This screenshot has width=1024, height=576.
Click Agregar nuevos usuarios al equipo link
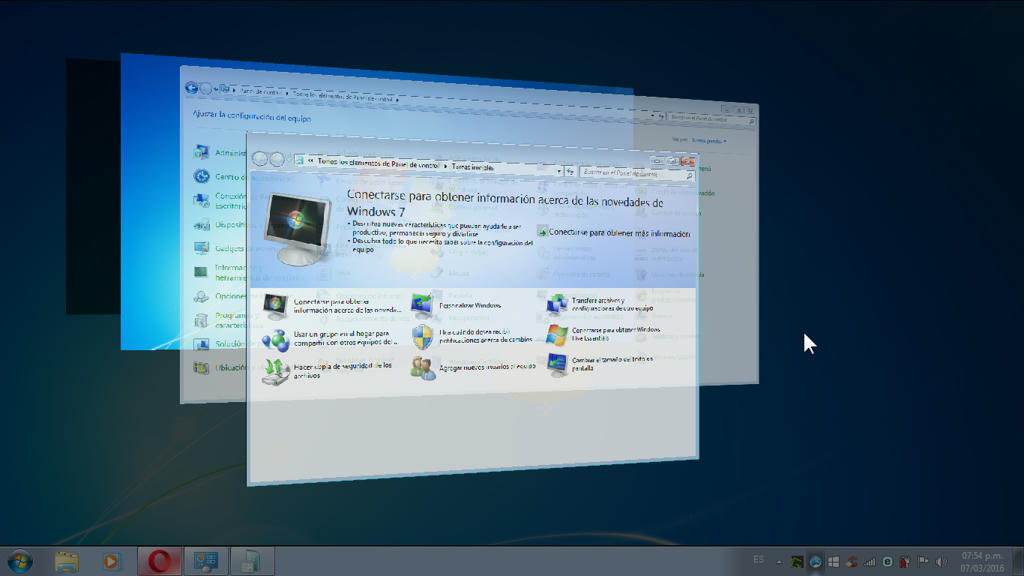point(487,367)
